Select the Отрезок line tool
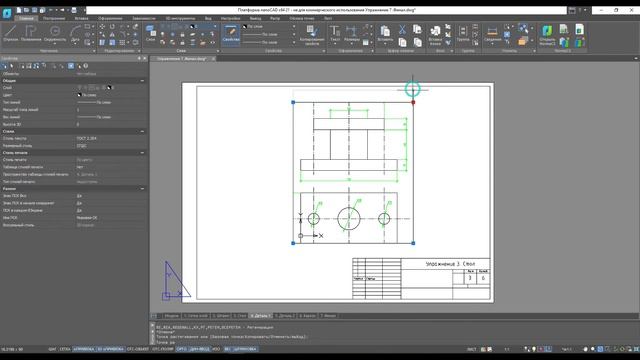 (11, 33)
